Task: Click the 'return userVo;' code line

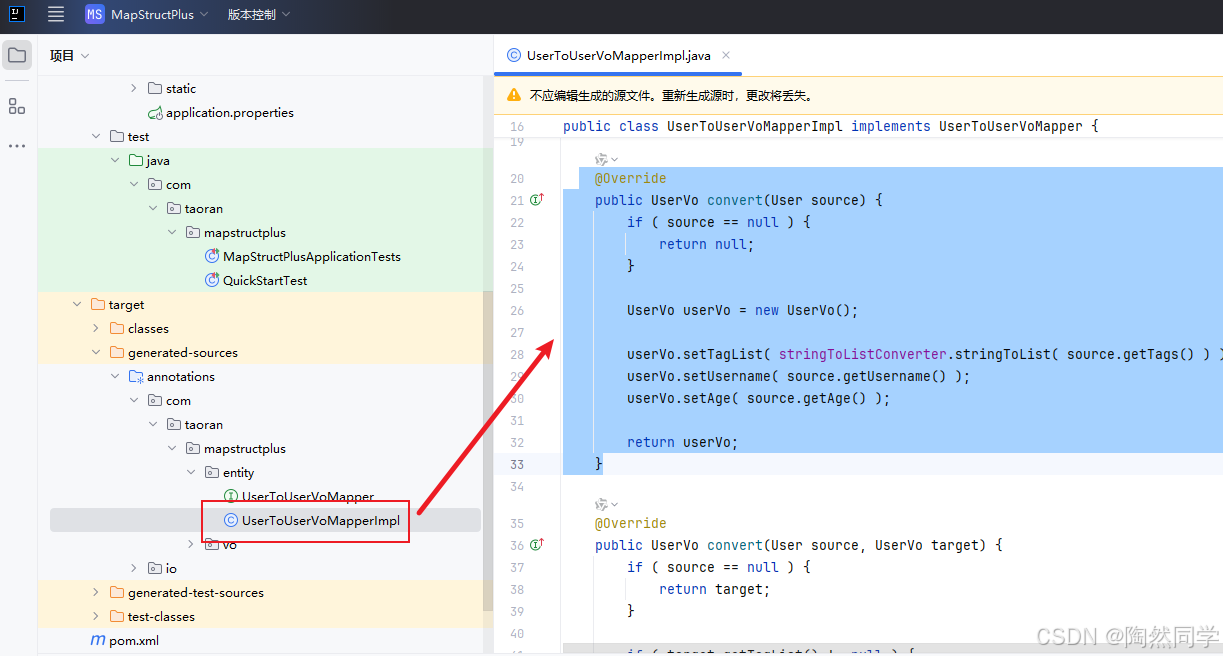Action: coord(682,442)
